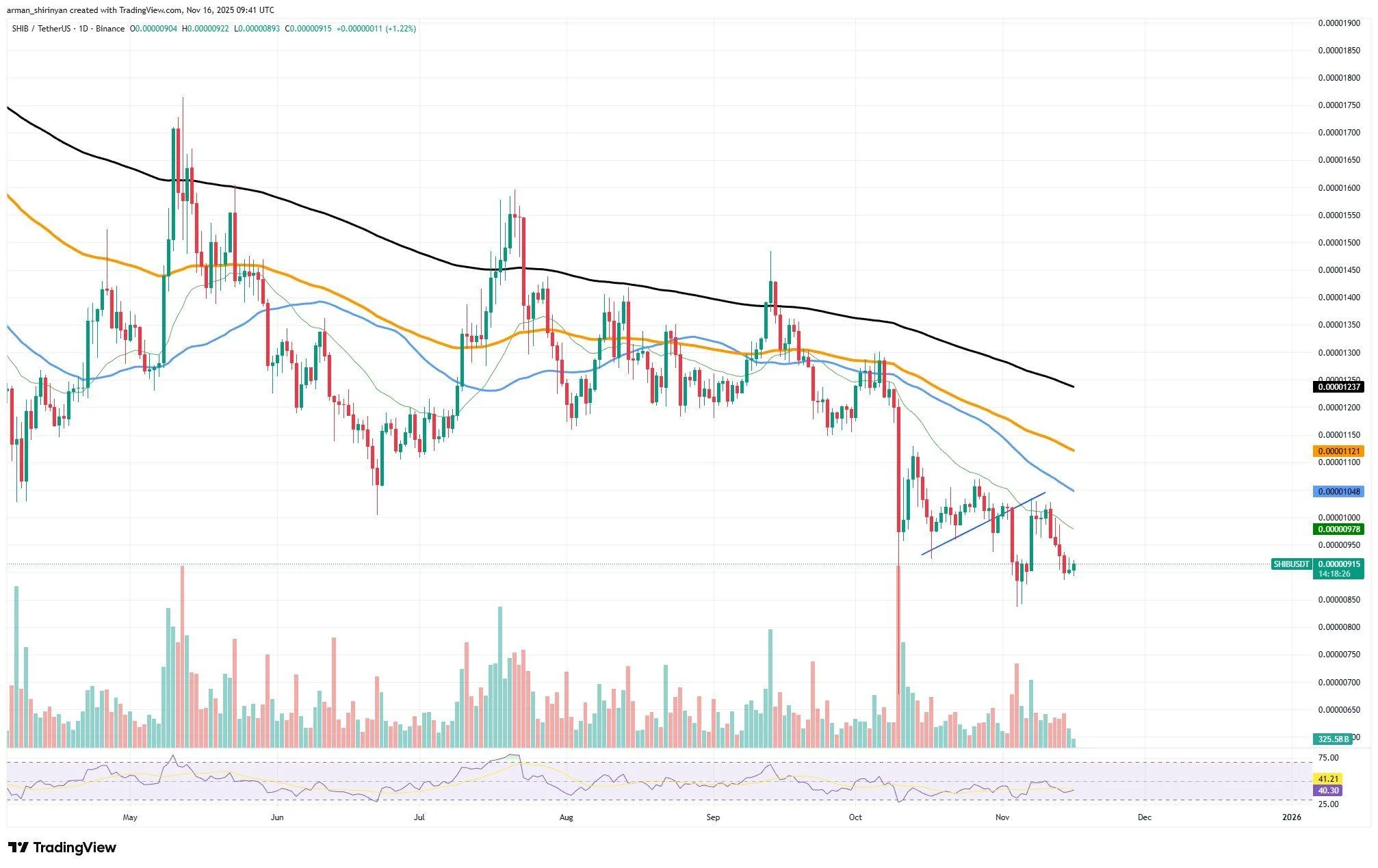Image resolution: width=1378 pixels, height=868 pixels.
Task: Click the blue 0.00001048 price label
Action: click(1338, 492)
